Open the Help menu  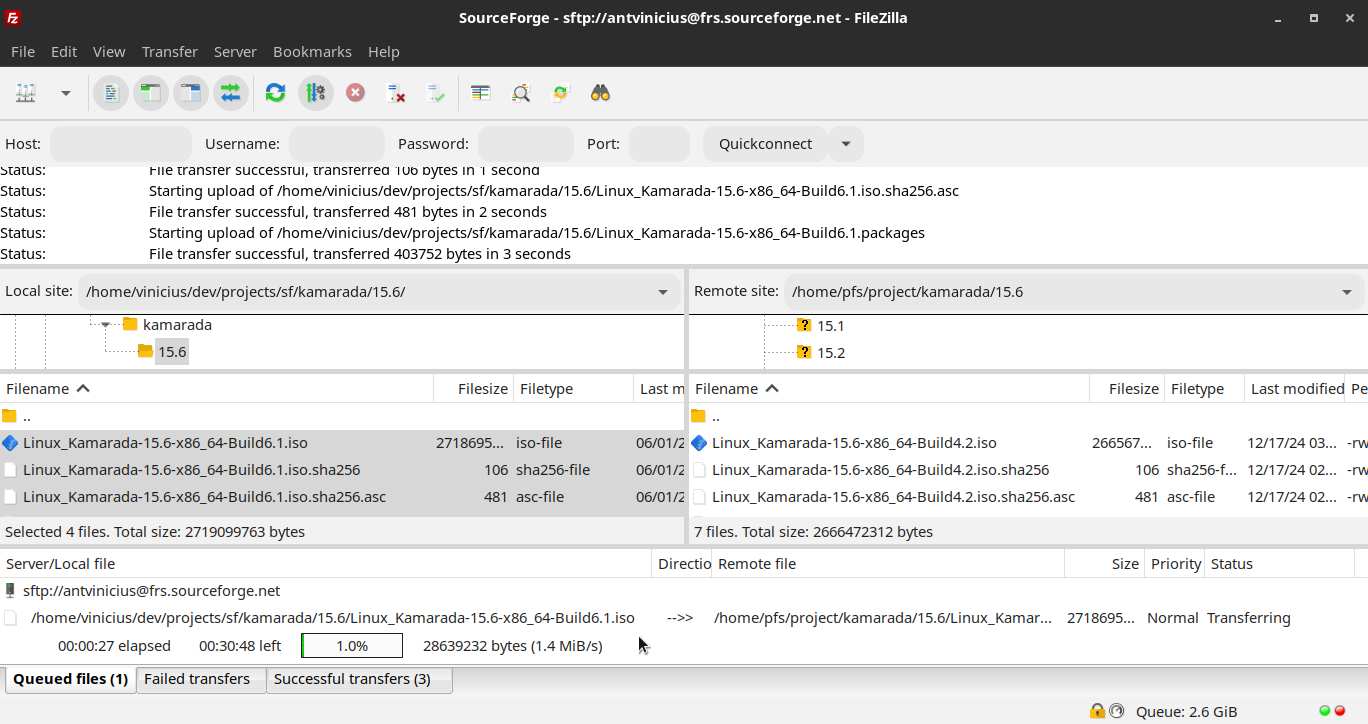coord(384,51)
